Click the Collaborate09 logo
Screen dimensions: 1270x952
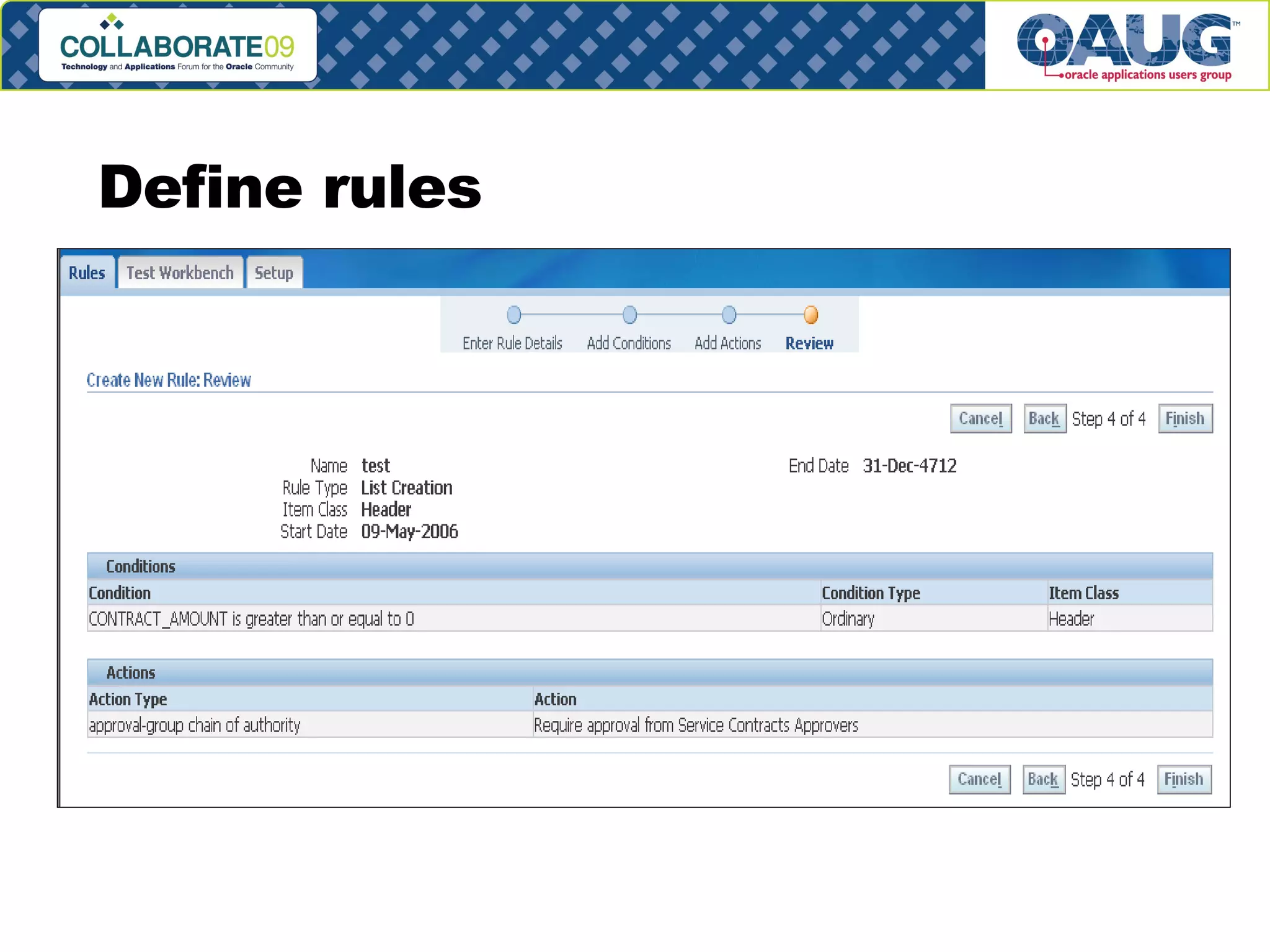click(x=178, y=45)
